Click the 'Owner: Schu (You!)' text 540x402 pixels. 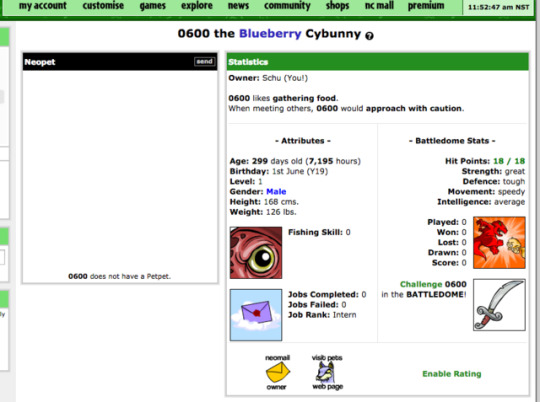click(x=268, y=78)
